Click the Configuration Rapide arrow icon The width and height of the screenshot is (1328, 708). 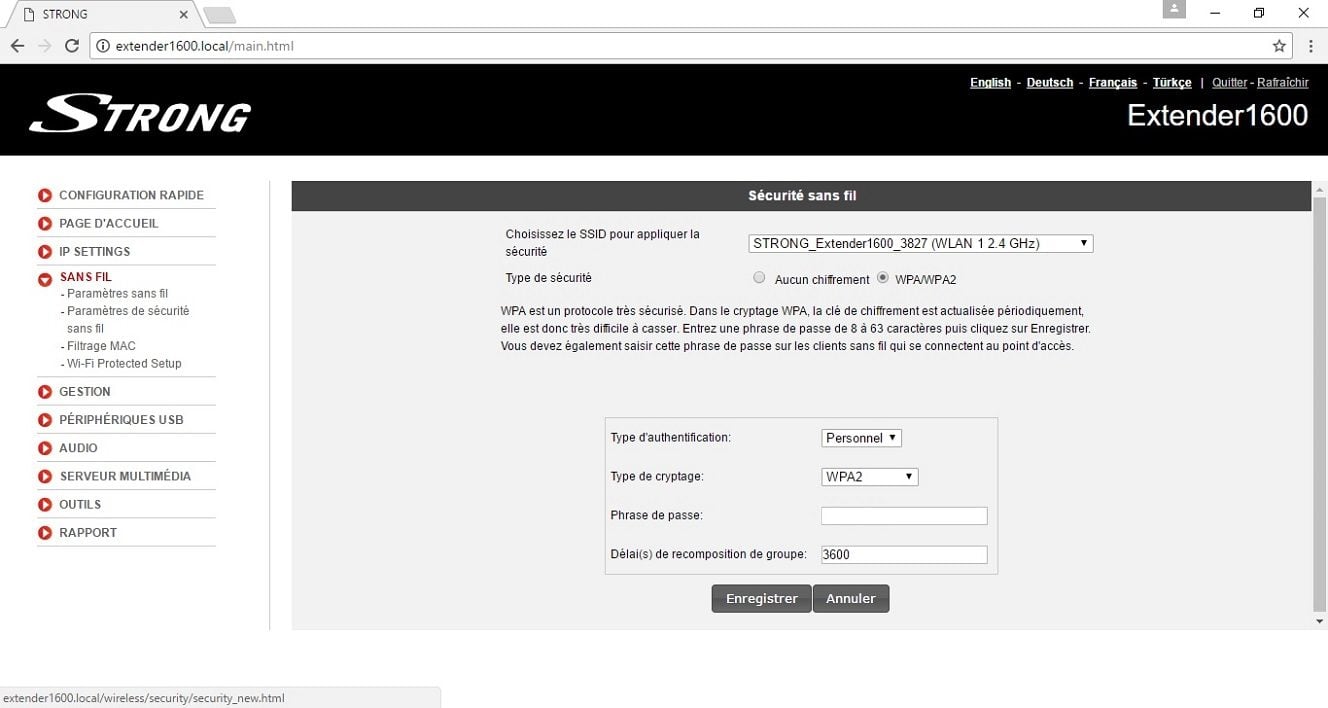click(x=45, y=196)
